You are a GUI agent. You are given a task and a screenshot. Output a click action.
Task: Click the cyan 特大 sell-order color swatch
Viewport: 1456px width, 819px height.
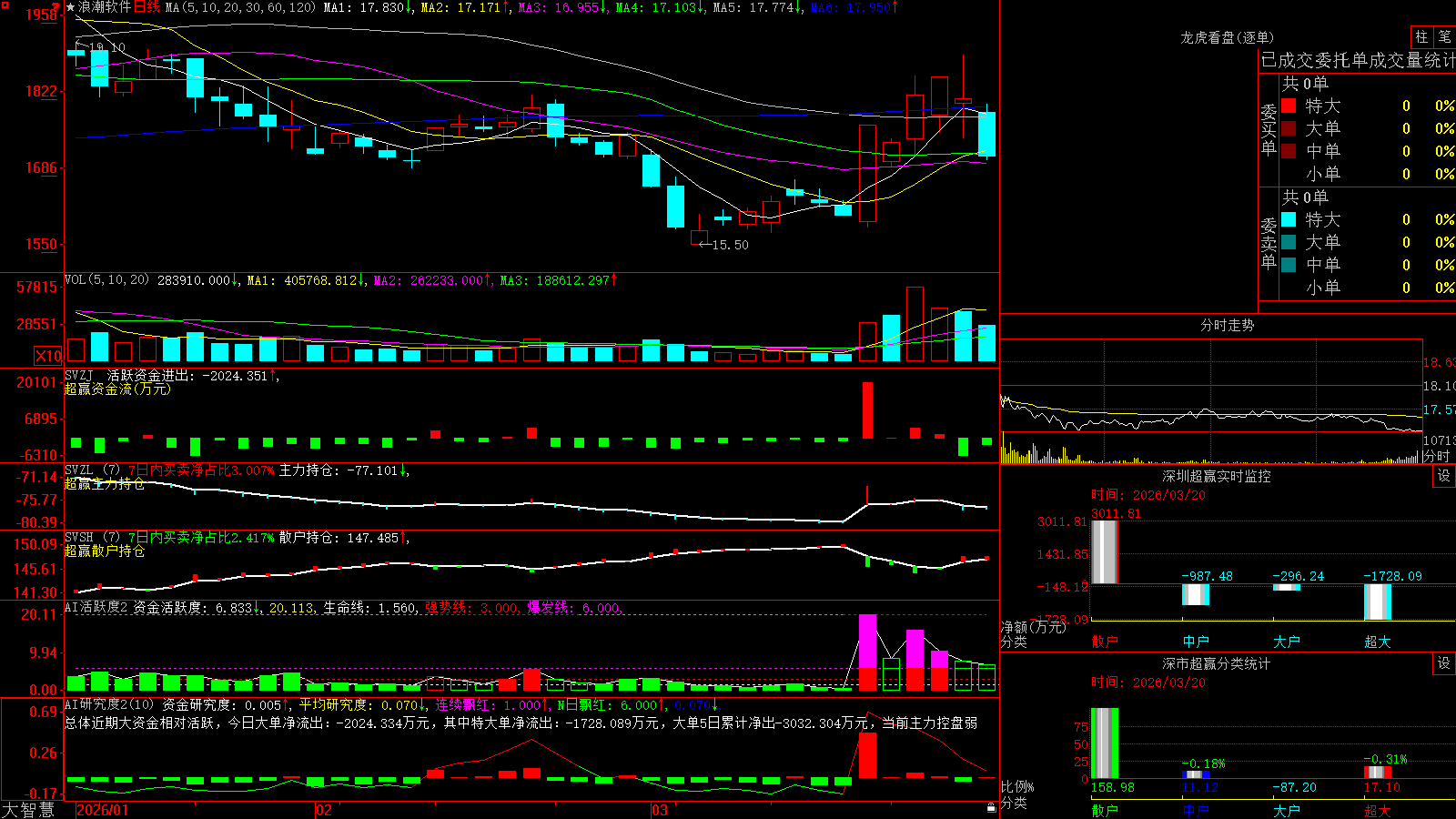[x=1289, y=219]
